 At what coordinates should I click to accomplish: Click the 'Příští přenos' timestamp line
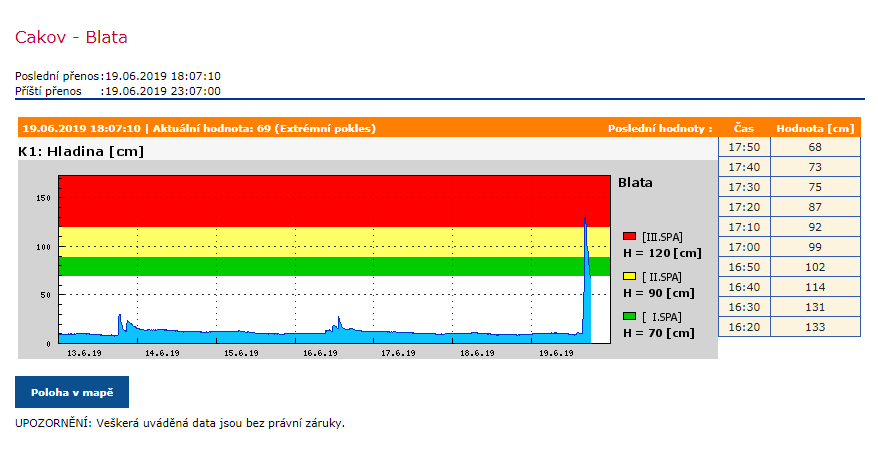click(x=118, y=91)
